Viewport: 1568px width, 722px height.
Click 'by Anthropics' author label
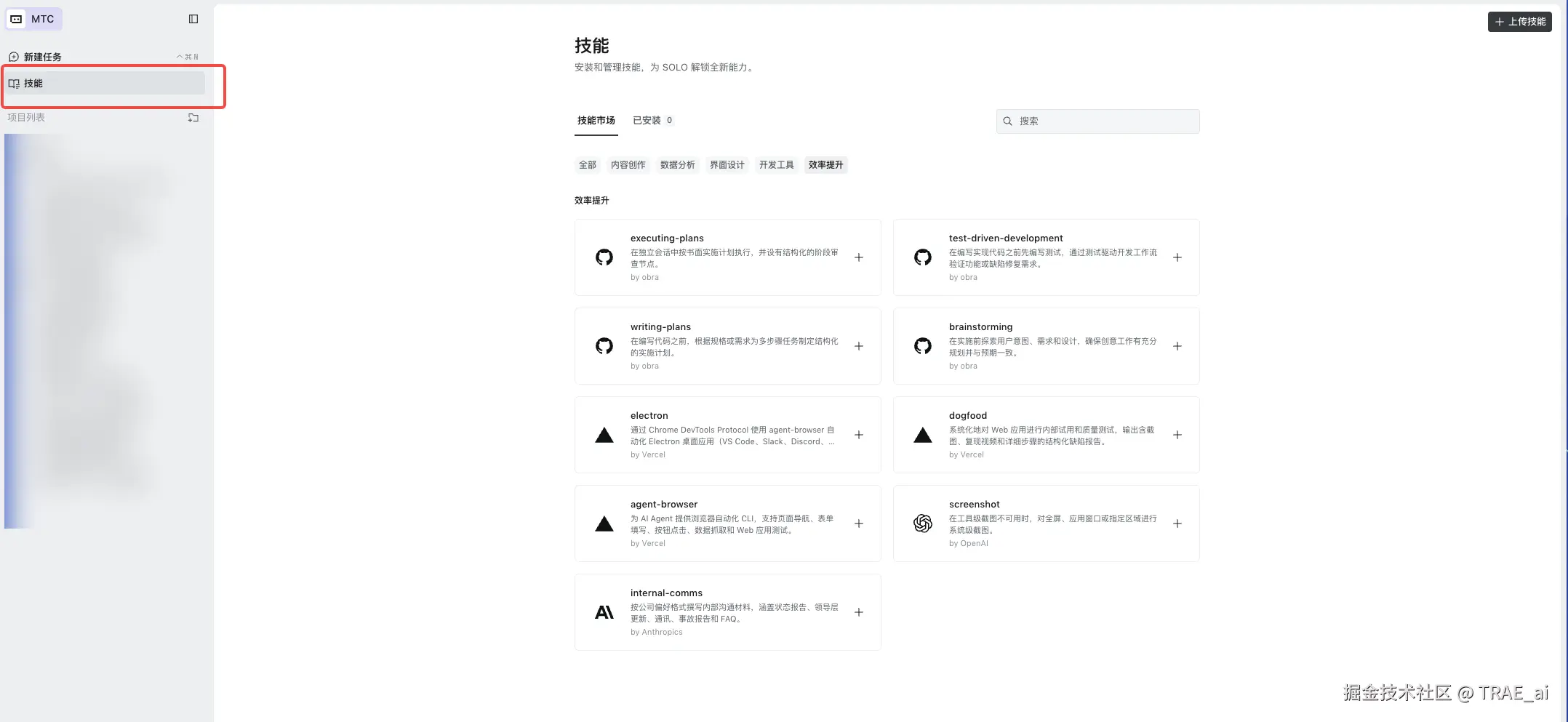[657, 633]
